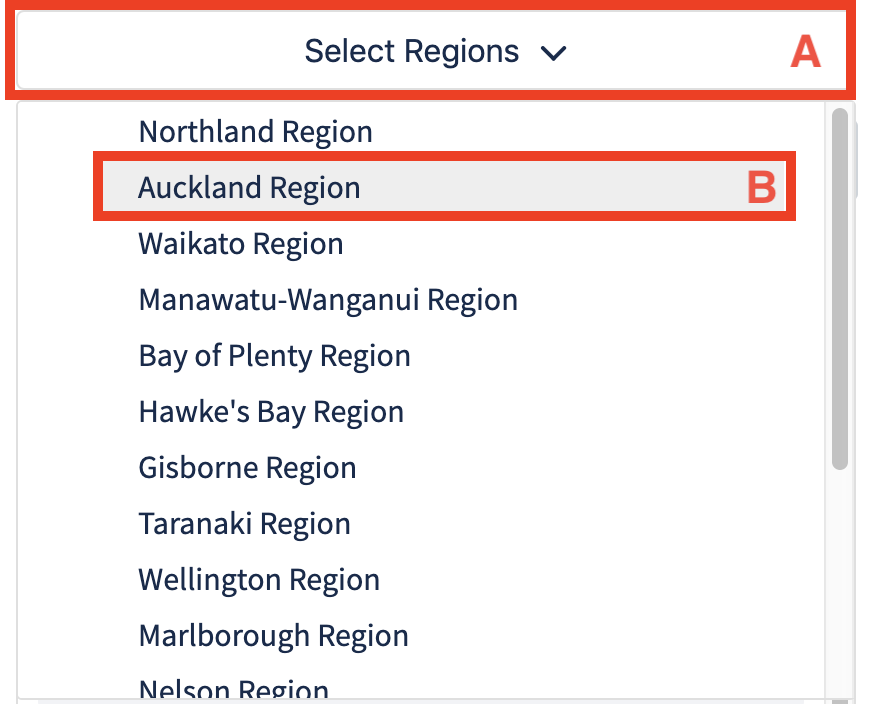874x704 pixels.
Task: Click the 'Select Regions' label text
Action: coord(411,52)
